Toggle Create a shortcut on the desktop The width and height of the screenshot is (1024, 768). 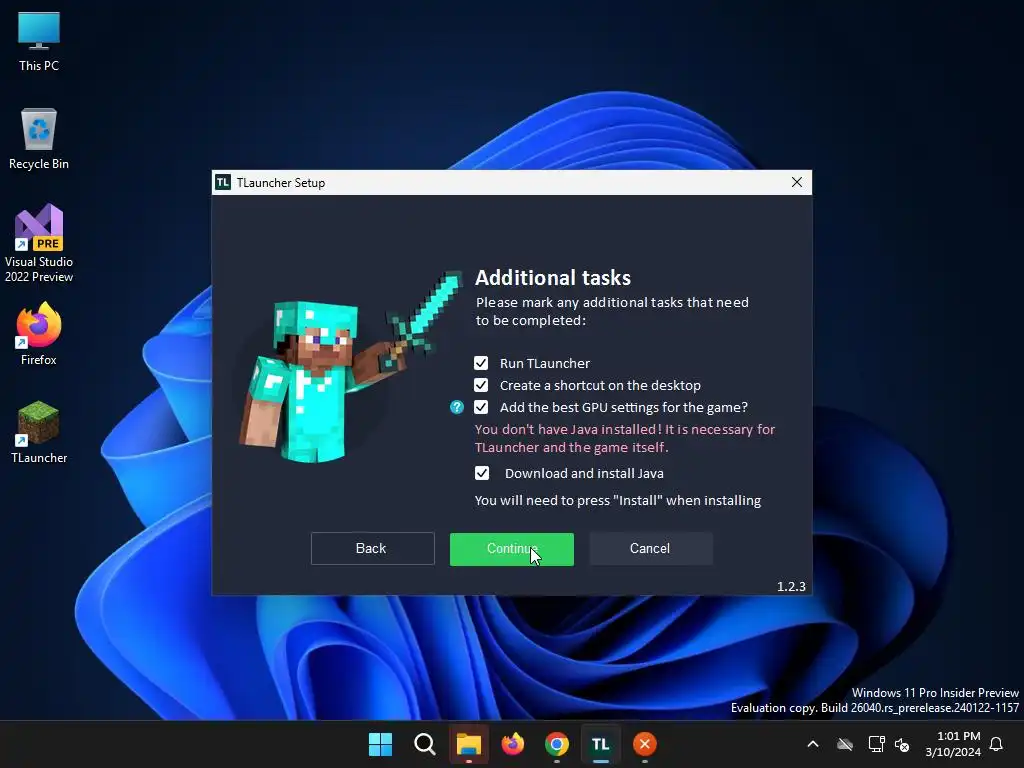click(x=481, y=385)
